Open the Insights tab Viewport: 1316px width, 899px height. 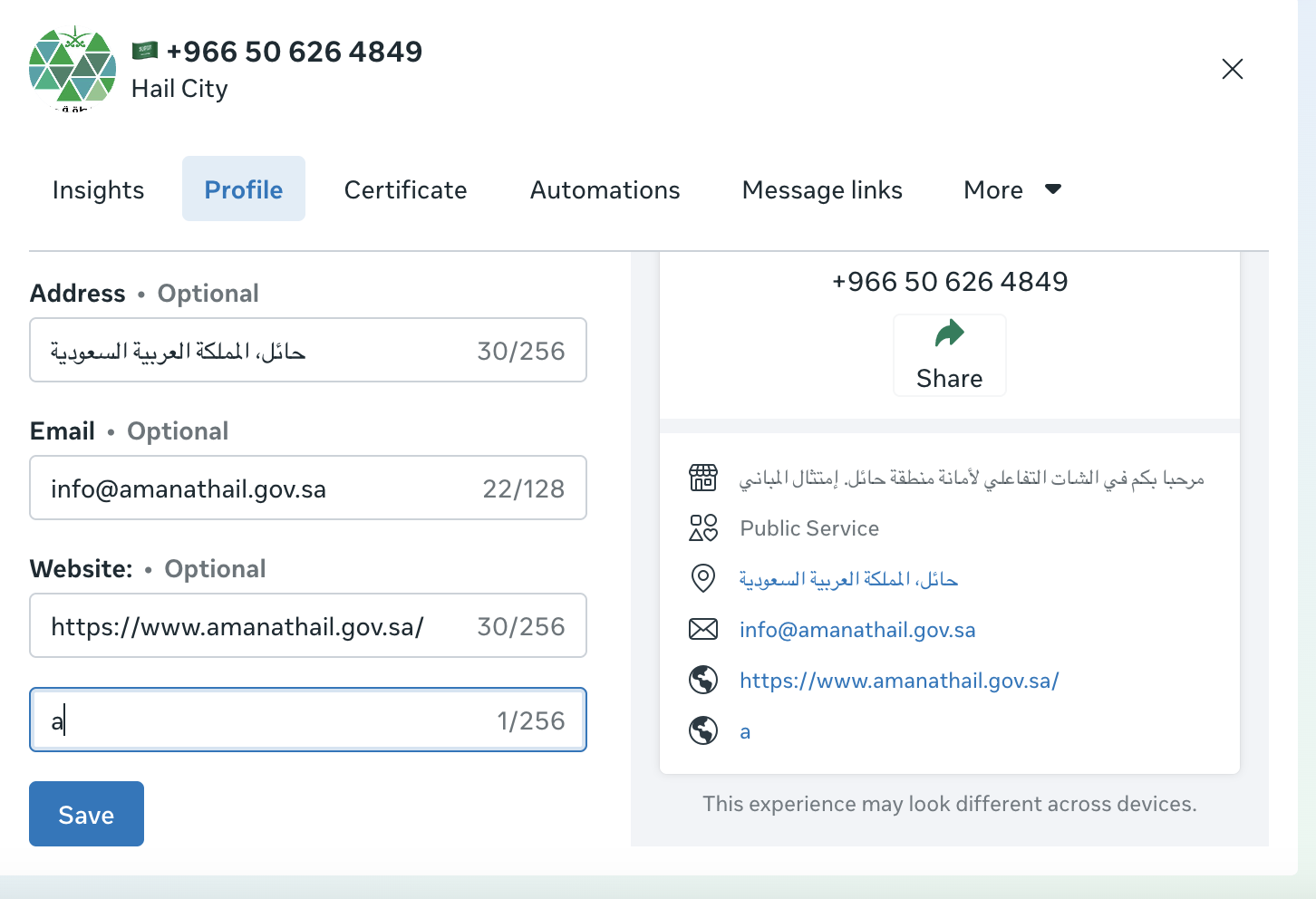(98, 189)
